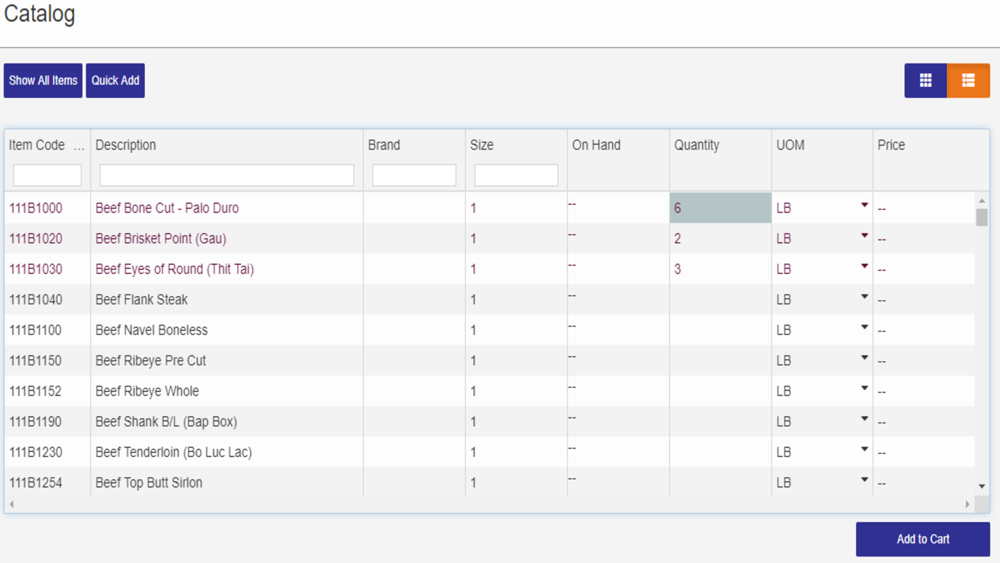Focus the Item Code filter field
The height and width of the screenshot is (563, 1000).
[x=47, y=175]
